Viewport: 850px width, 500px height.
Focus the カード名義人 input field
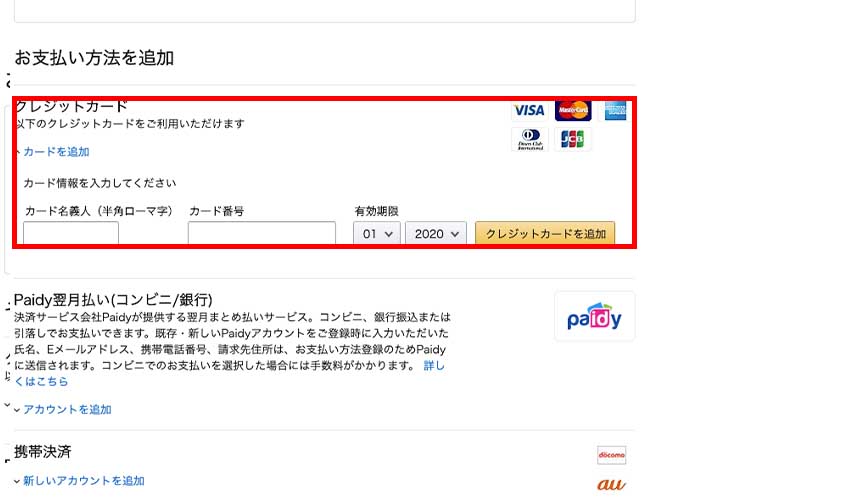tap(71, 233)
